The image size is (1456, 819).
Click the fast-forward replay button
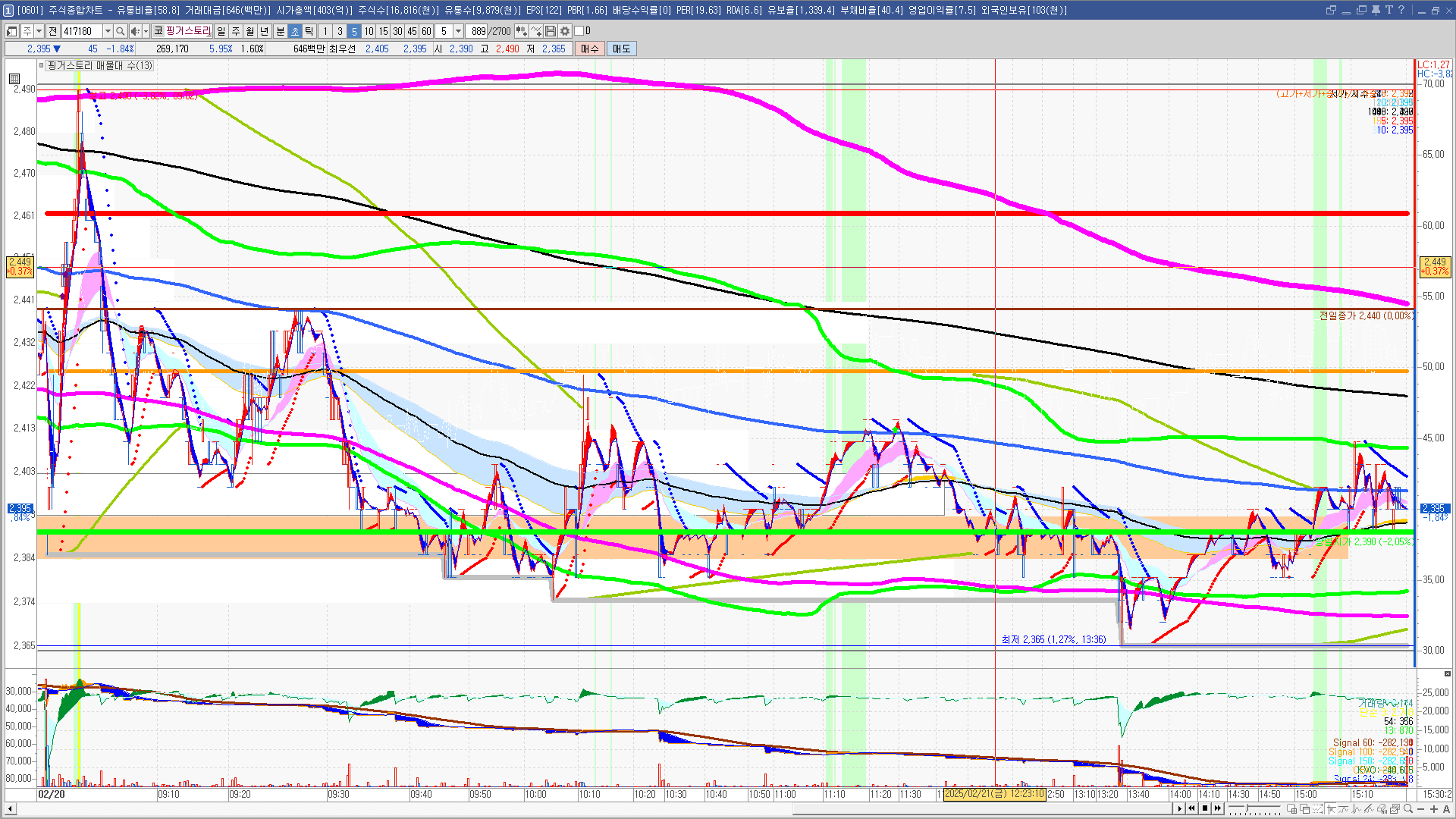[1218, 808]
